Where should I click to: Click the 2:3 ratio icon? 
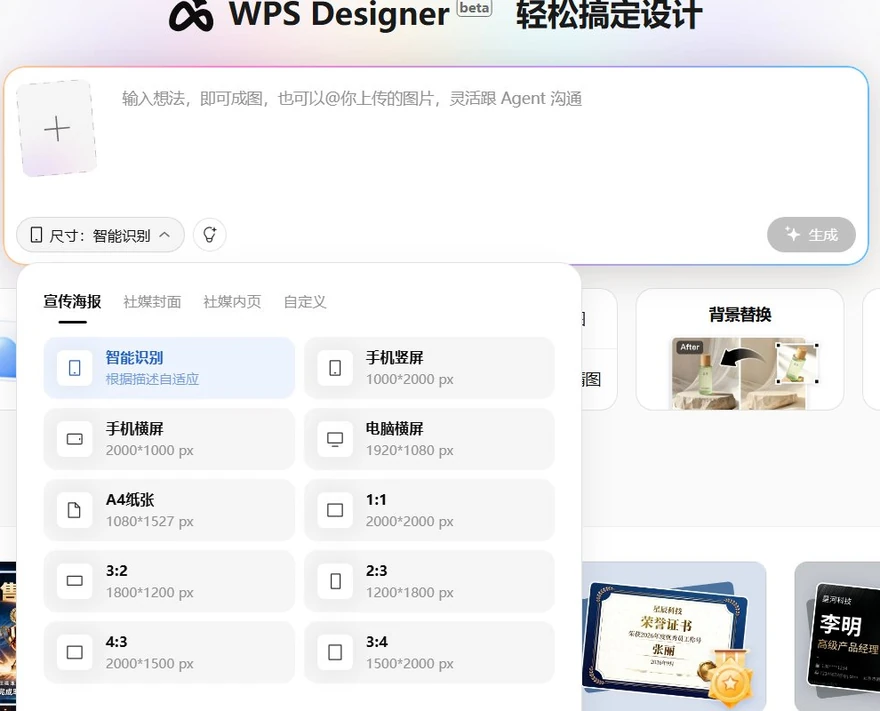click(x=335, y=581)
